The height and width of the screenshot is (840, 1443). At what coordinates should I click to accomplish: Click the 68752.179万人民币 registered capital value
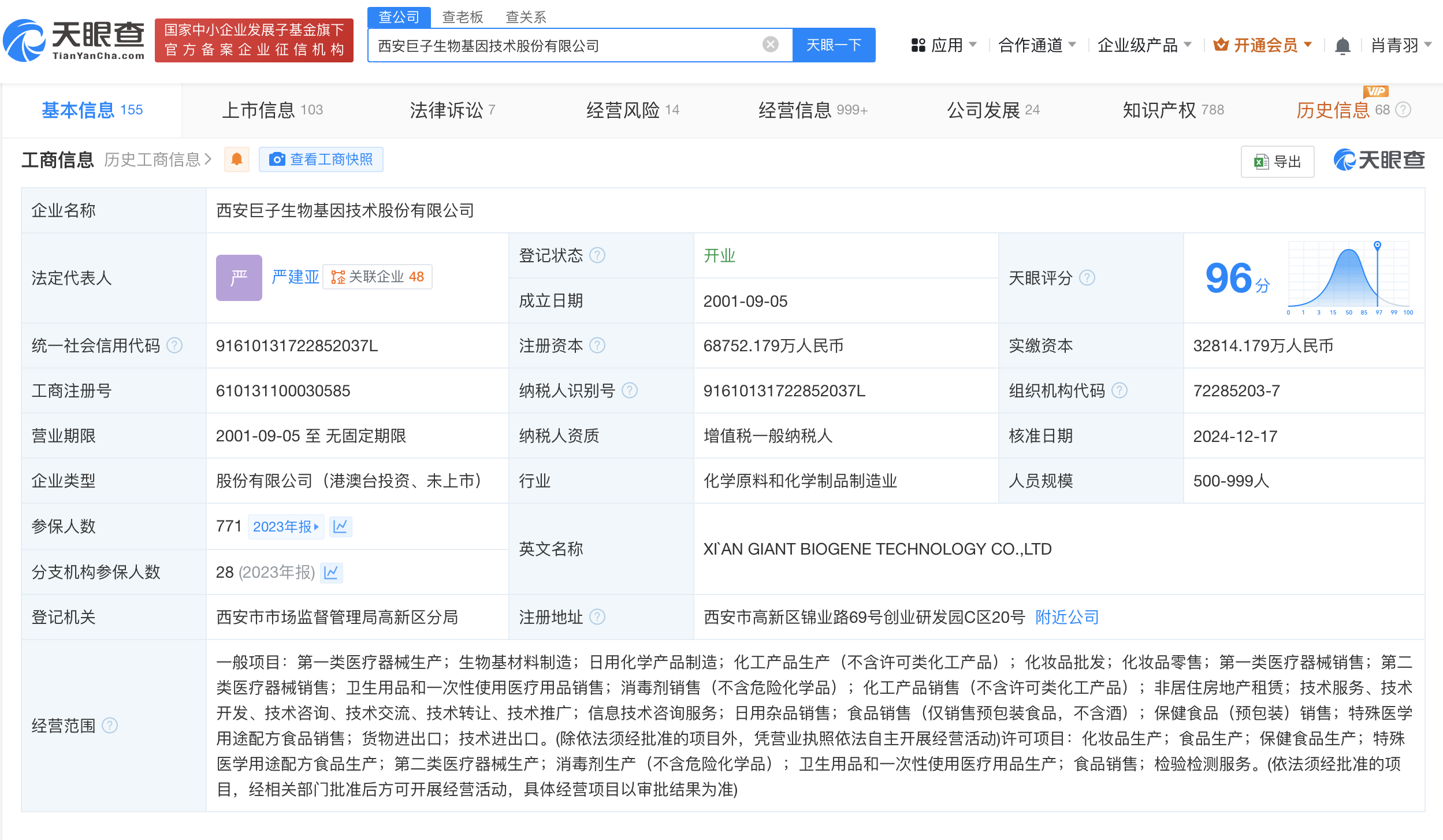773,345
